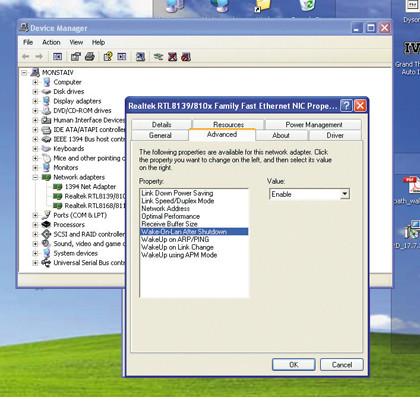The width and height of the screenshot is (420, 397).
Task: Select the Monitors category icon
Action: coord(46,168)
